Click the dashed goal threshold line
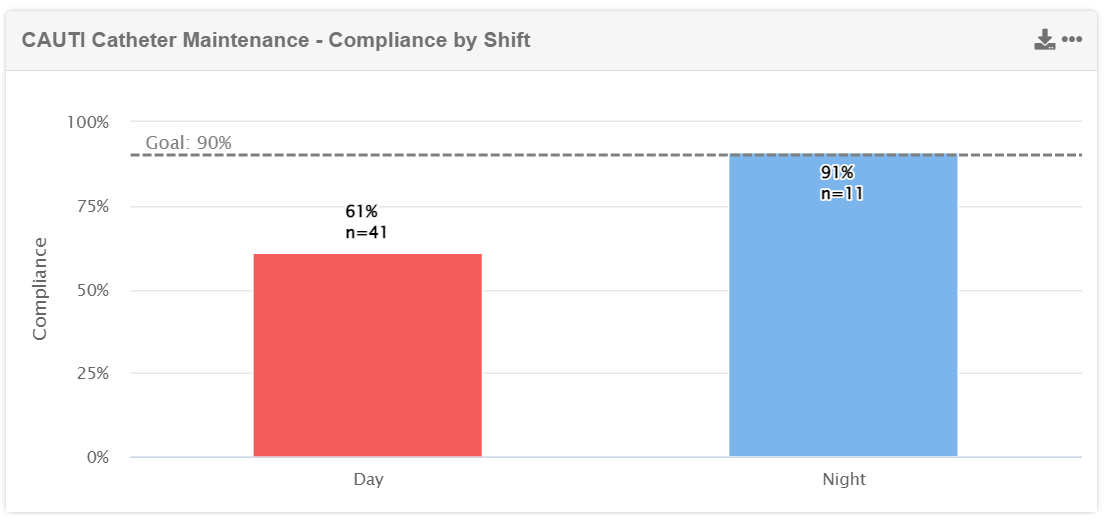 click(600, 155)
